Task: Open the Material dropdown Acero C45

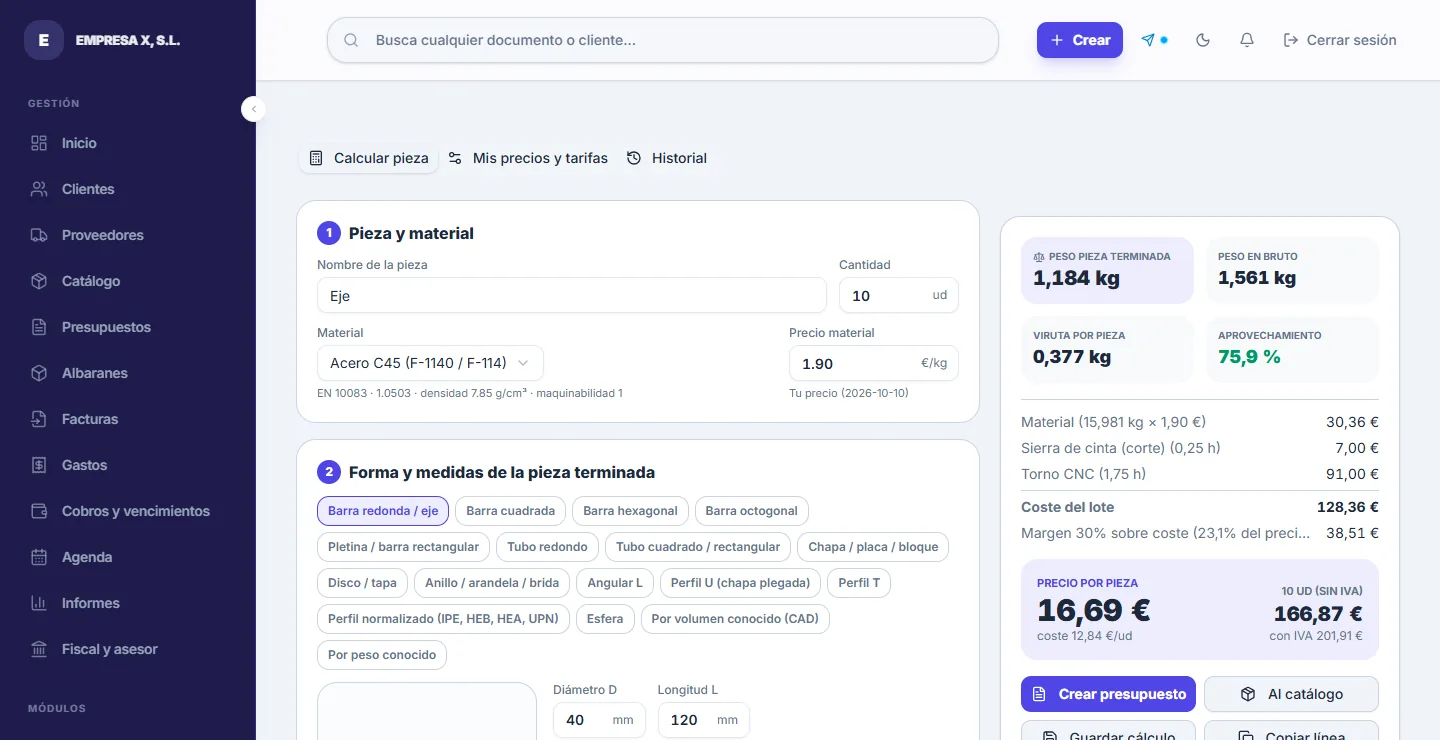Action: click(x=430, y=363)
